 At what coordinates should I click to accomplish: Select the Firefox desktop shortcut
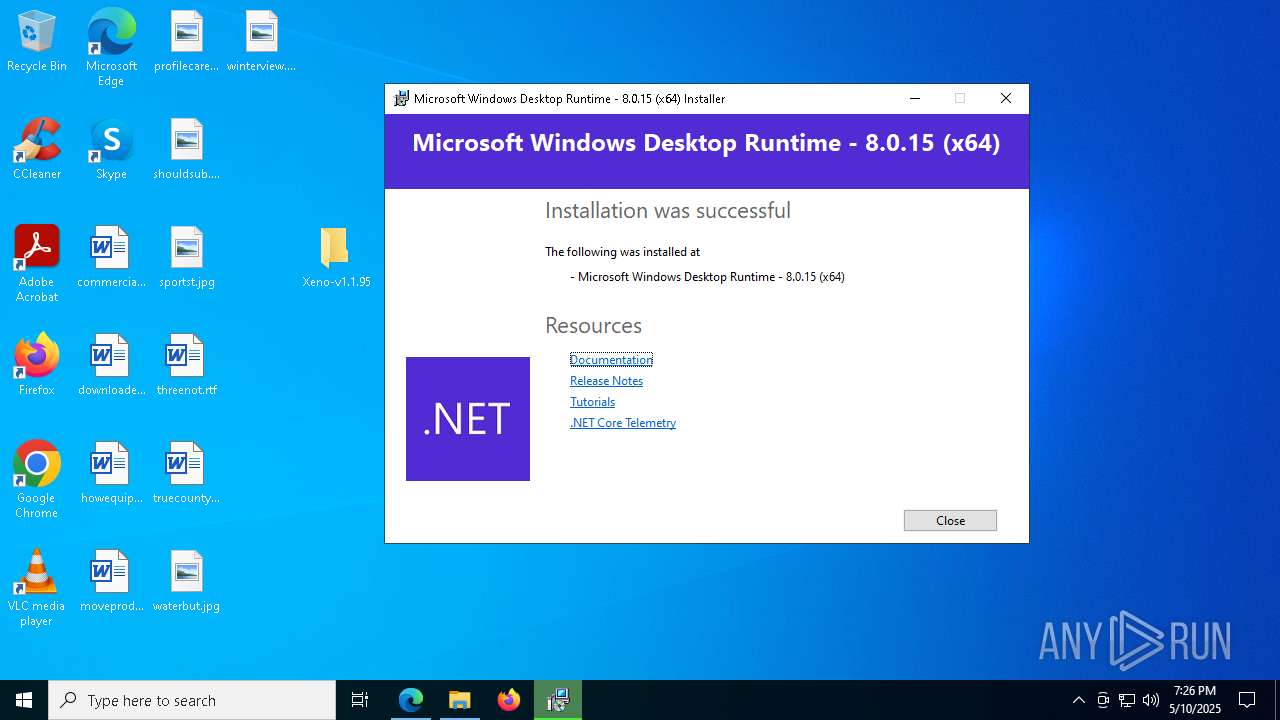[x=37, y=366]
